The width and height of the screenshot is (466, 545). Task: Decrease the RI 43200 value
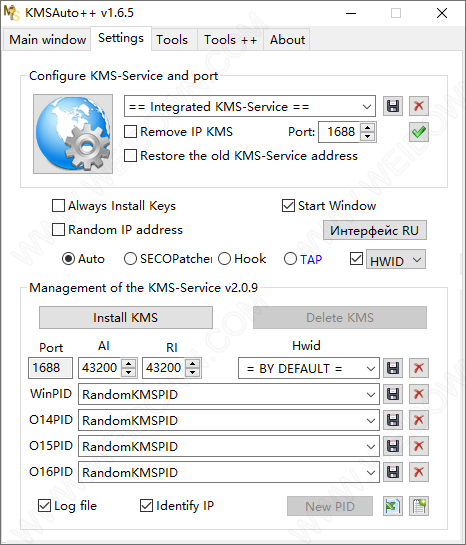pyautogui.click(x=193, y=373)
